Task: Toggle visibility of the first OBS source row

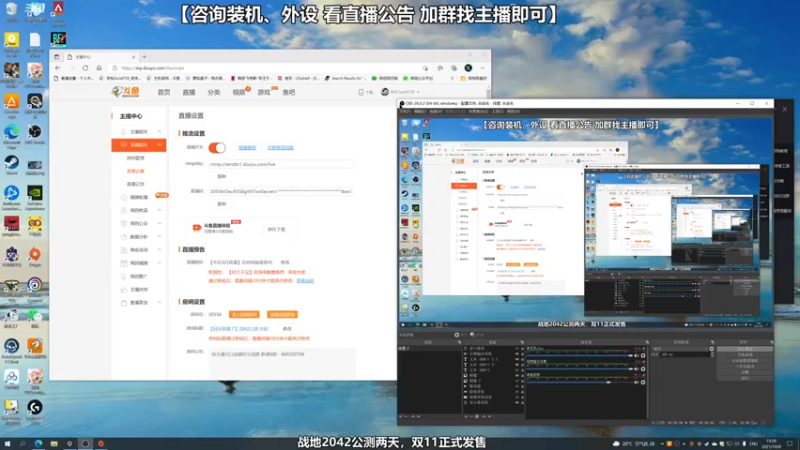Action: [x=517, y=348]
